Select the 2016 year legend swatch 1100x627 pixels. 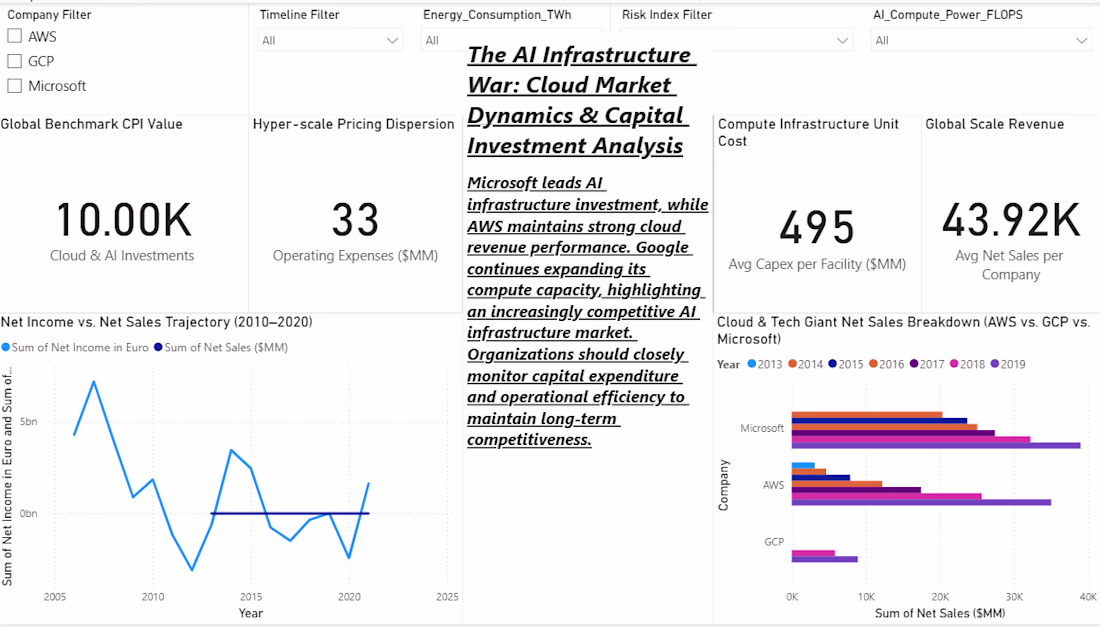873,364
